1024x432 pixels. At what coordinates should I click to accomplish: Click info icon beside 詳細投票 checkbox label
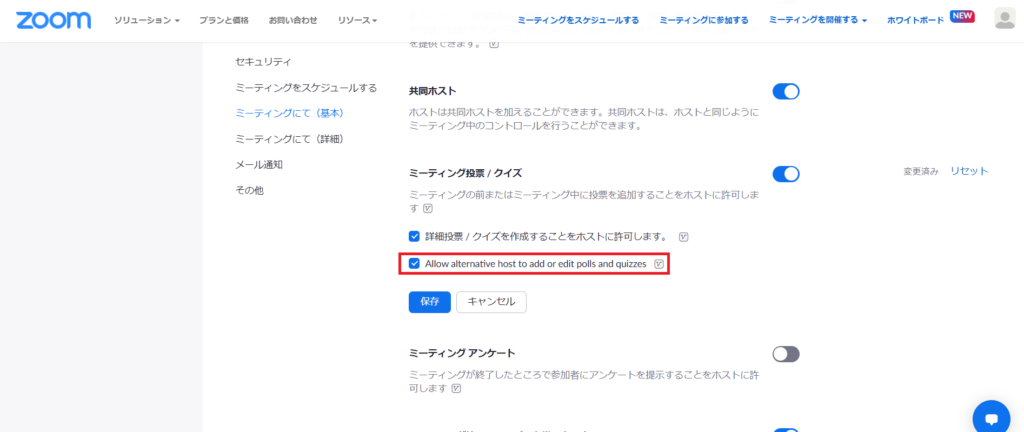click(684, 237)
